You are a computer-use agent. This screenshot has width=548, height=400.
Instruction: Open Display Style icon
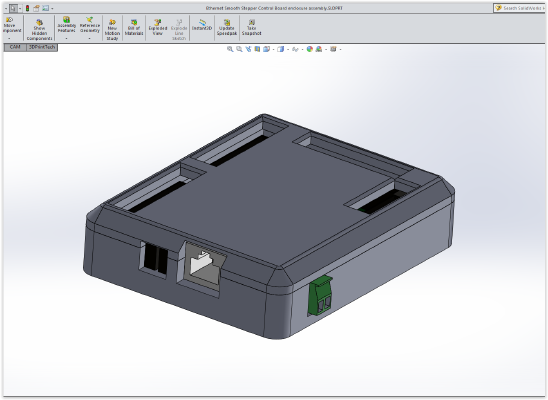click(280, 49)
